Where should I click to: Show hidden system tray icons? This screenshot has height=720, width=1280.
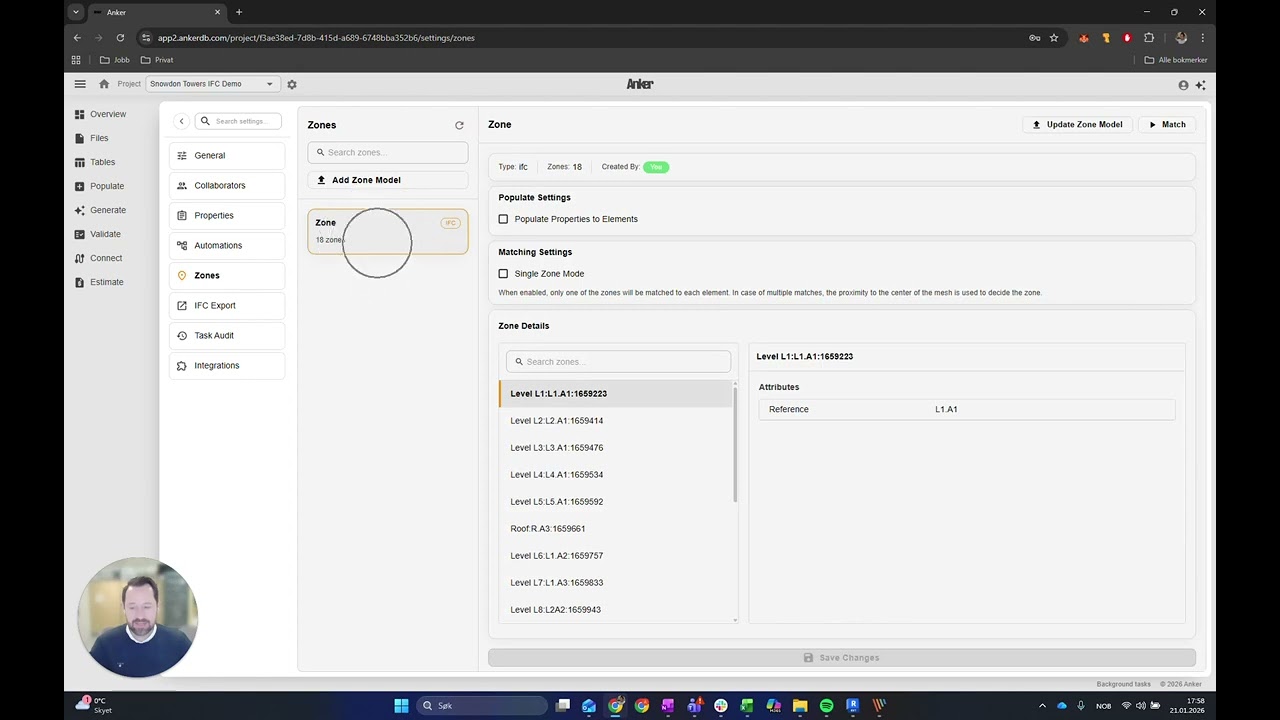[1042, 706]
